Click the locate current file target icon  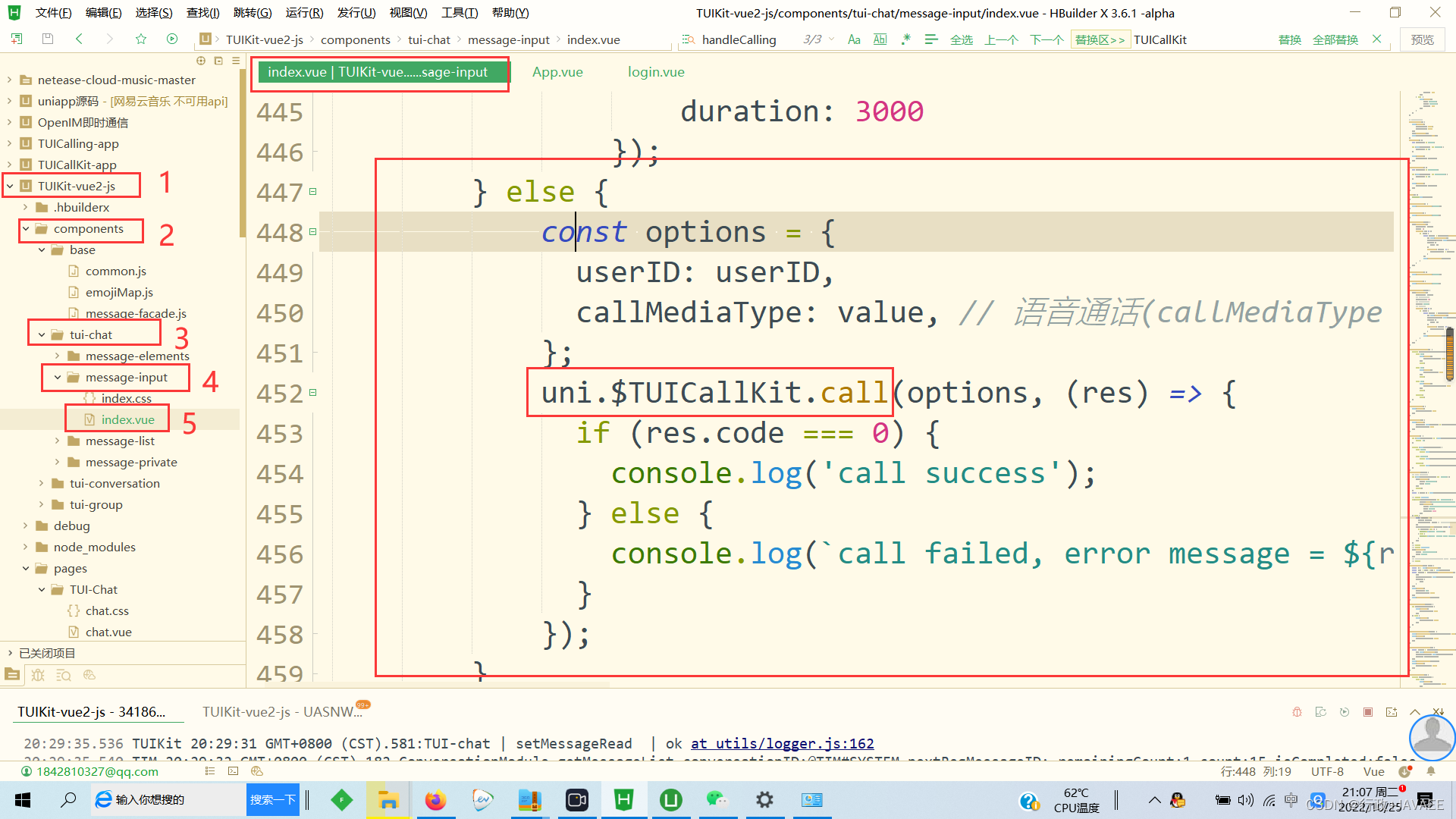coord(201,61)
